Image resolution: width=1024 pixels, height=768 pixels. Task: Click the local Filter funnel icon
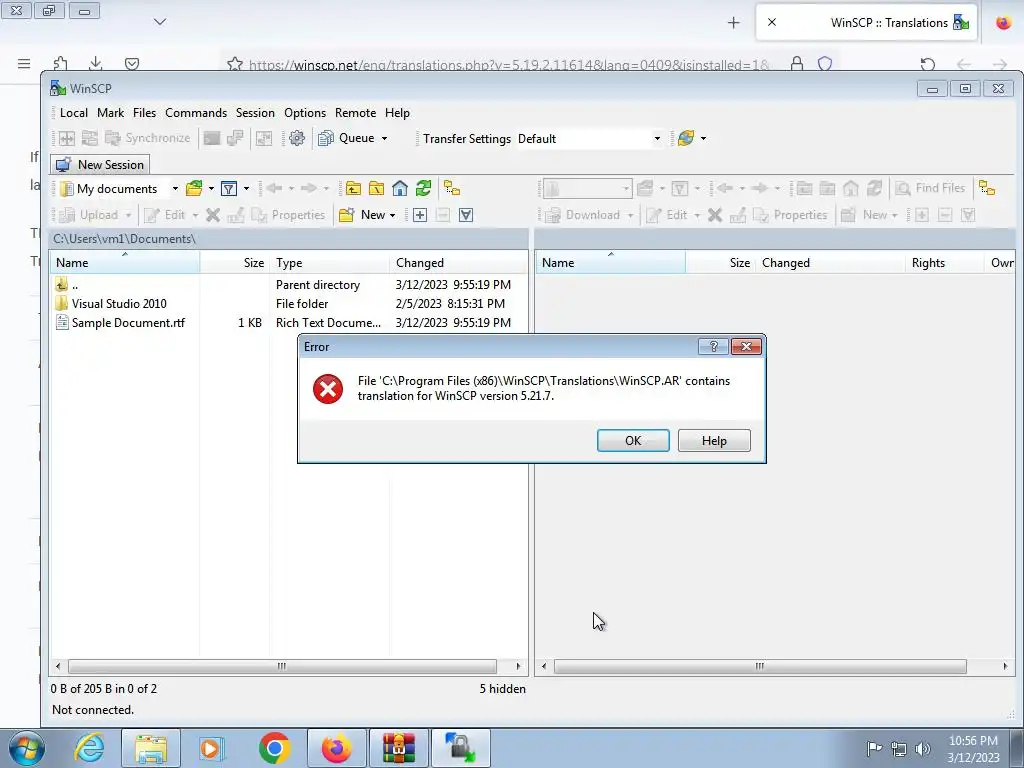click(x=229, y=189)
